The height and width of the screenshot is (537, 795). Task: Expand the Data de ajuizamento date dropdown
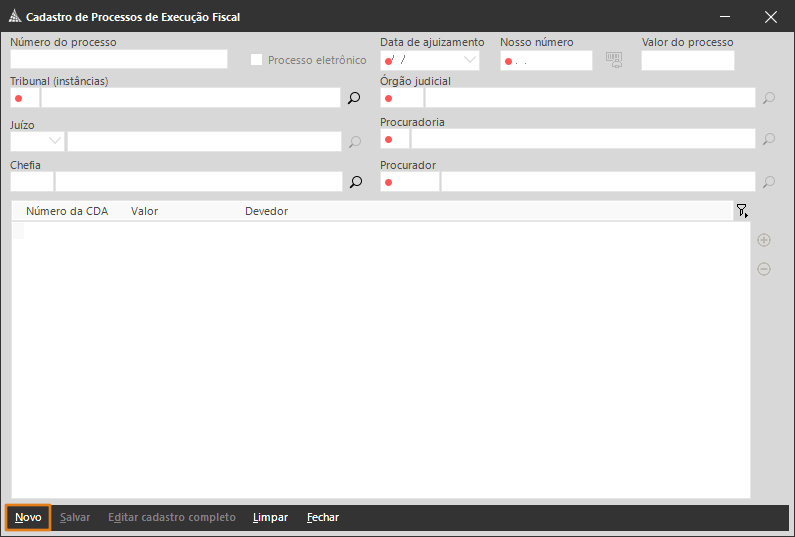(x=469, y=60)
